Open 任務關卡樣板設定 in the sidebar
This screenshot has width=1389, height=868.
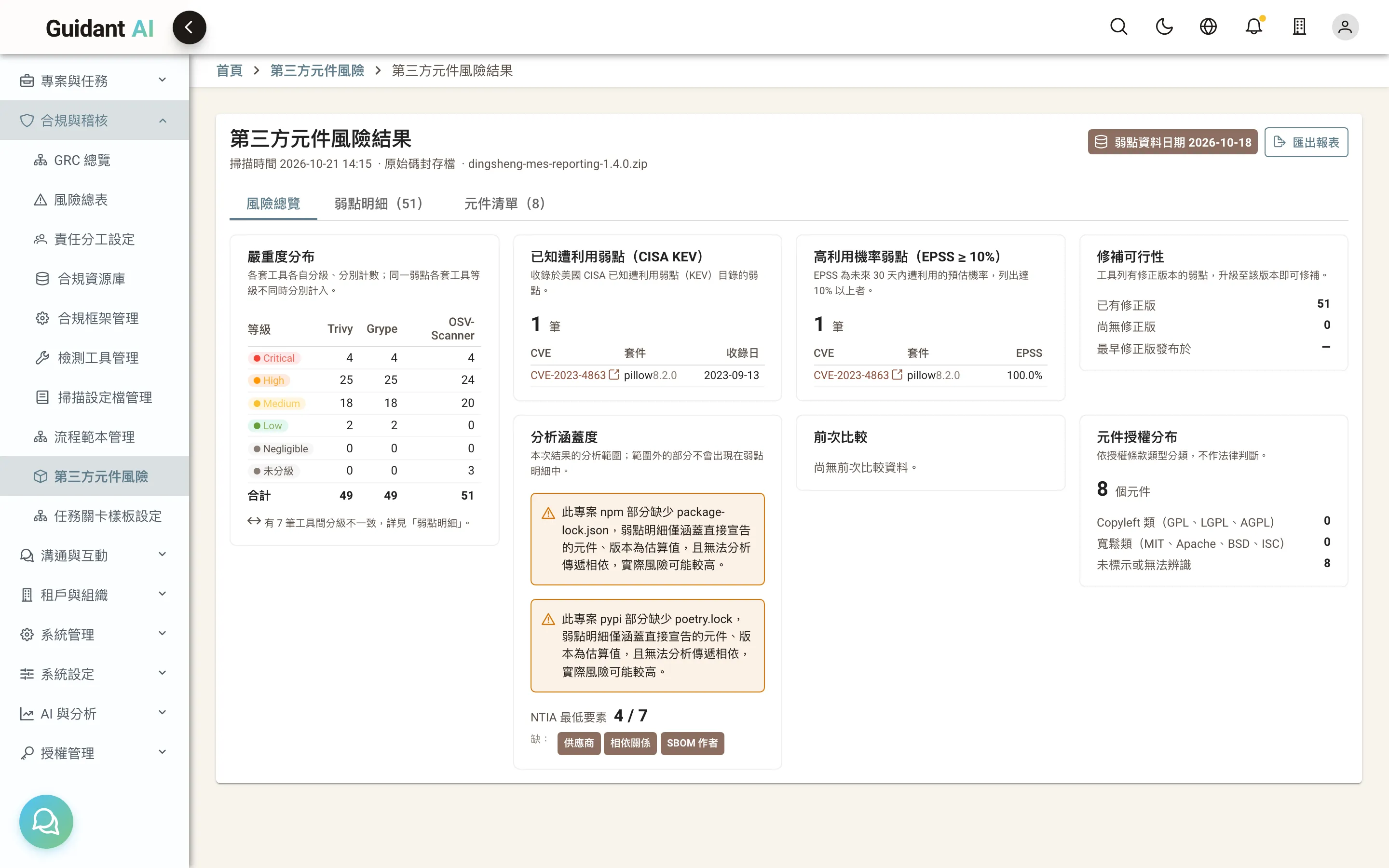pyautogui.click(x=94, y=516)
